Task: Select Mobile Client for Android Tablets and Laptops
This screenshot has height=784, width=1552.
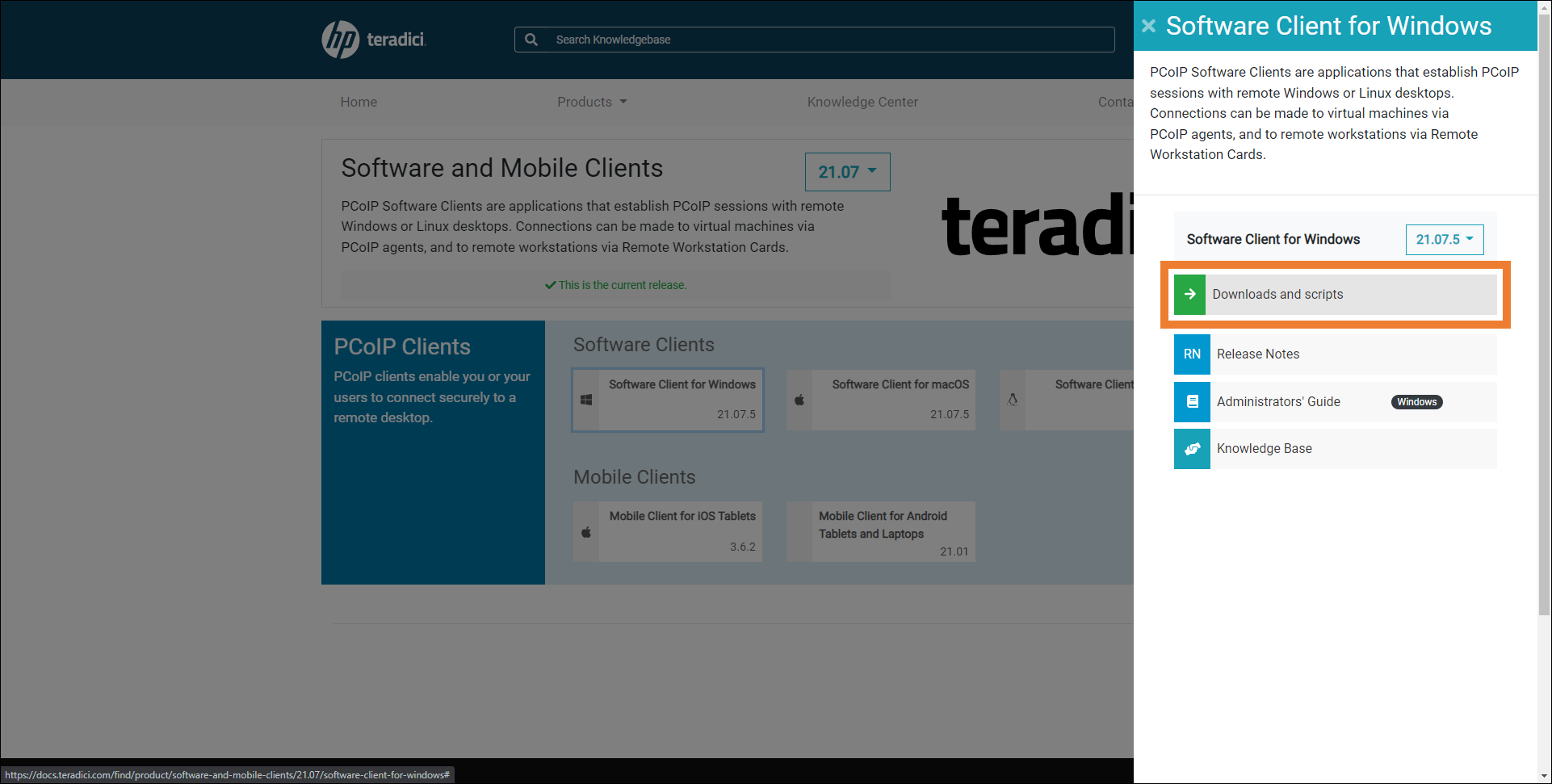Action: (881, 532)
